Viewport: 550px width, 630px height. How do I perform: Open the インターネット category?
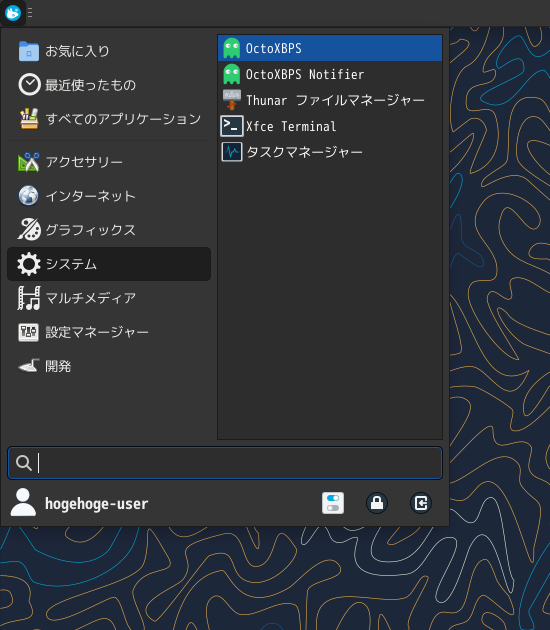click(x=109, y=196)
